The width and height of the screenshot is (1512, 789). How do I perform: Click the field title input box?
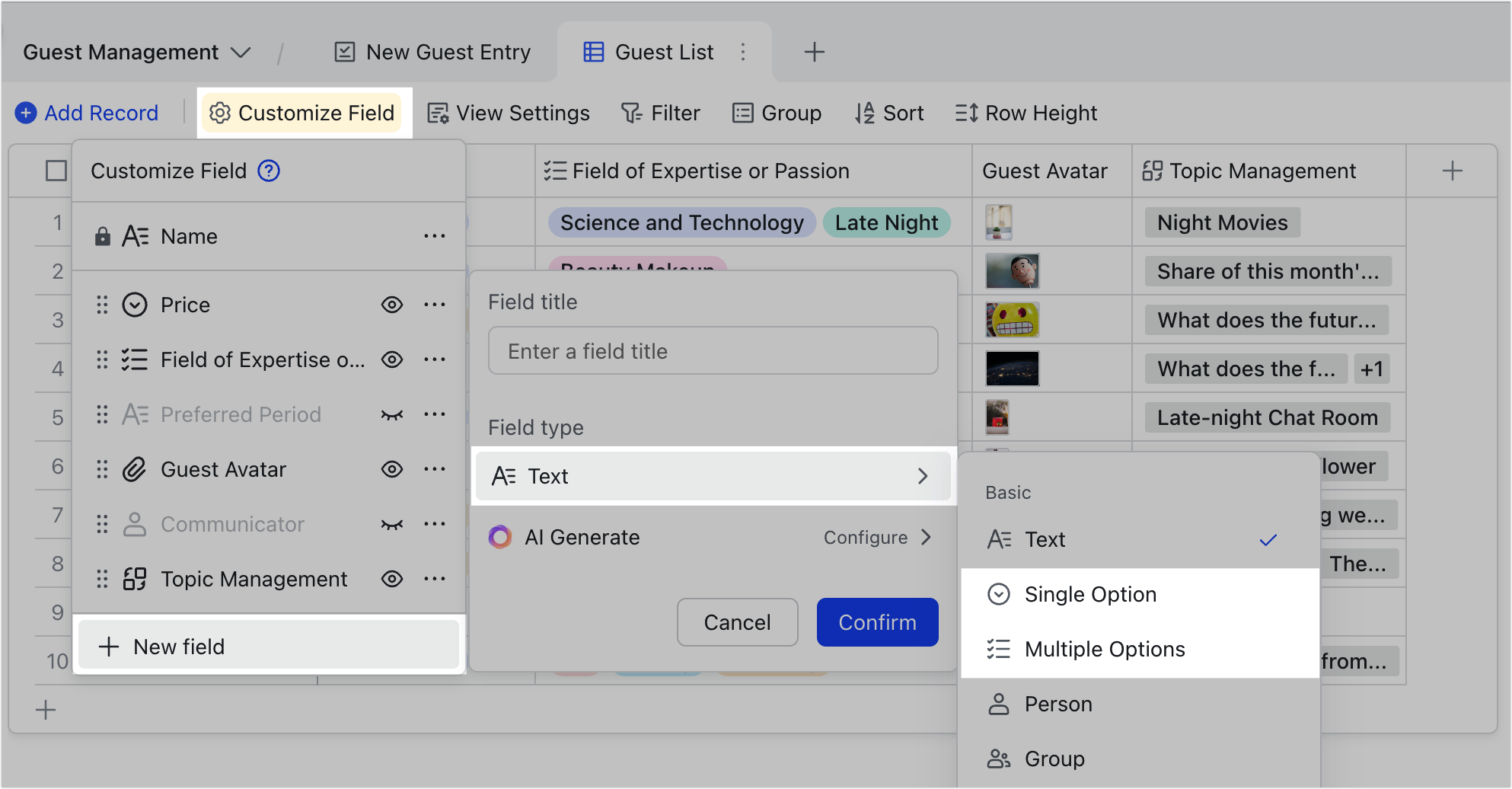[x=713, y=350]
